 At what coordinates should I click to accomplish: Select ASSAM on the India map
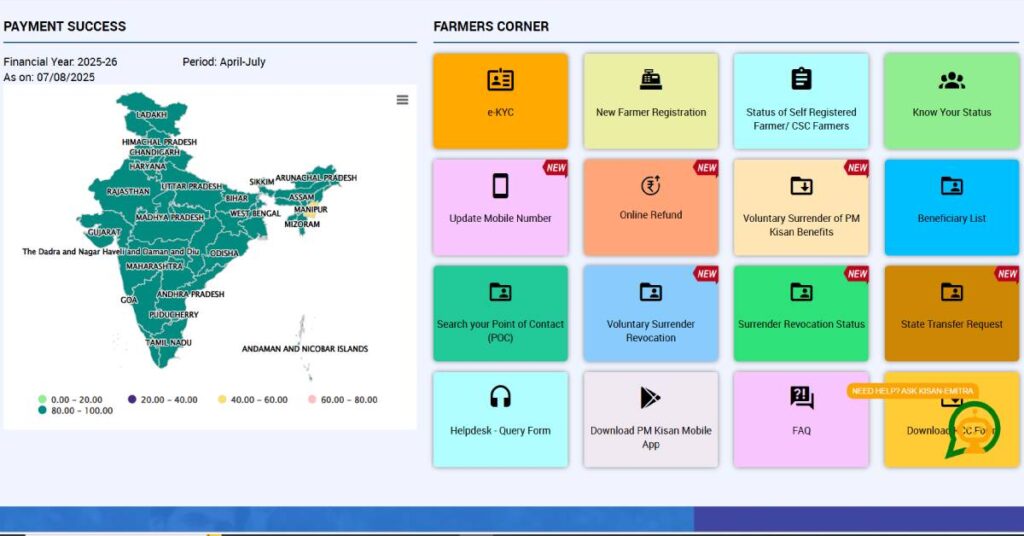(x=302, y=197)
